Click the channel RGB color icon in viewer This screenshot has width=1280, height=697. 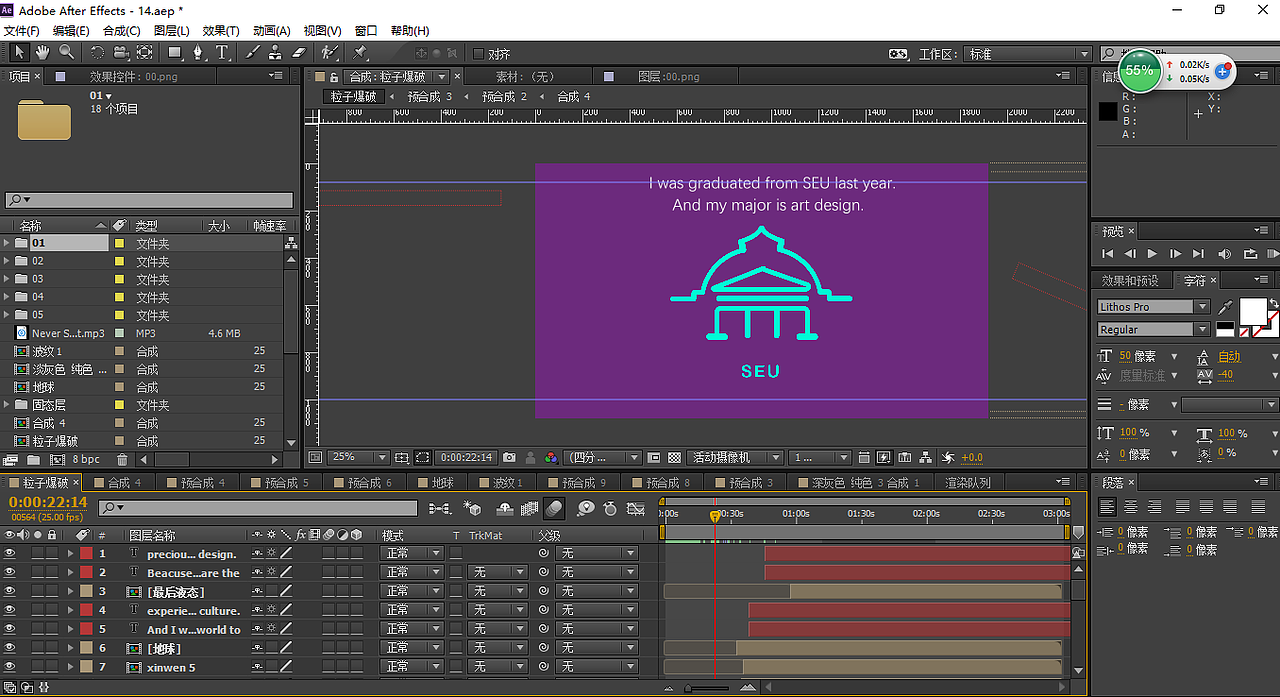[551, 457]
